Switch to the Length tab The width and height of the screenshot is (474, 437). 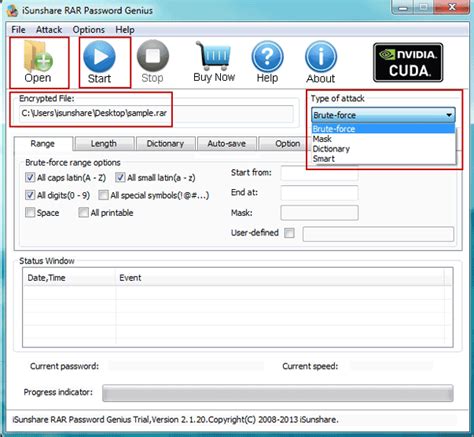(x=104, y=144)
